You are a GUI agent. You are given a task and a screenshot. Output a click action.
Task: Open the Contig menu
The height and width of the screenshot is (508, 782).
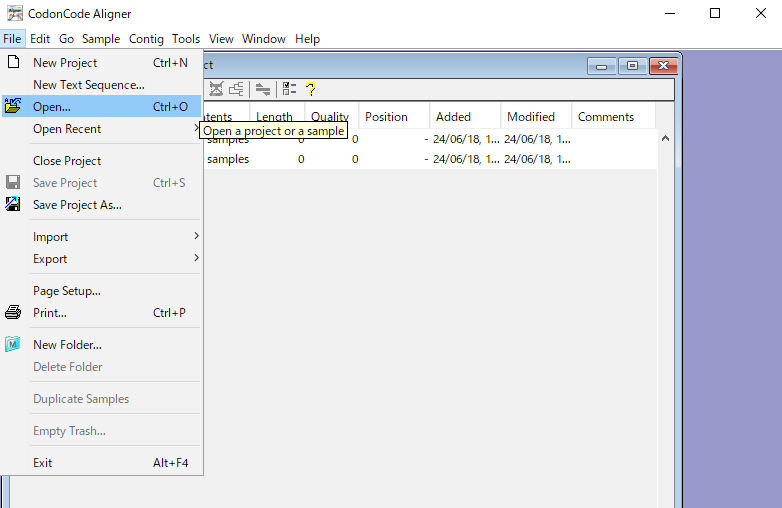146,39
